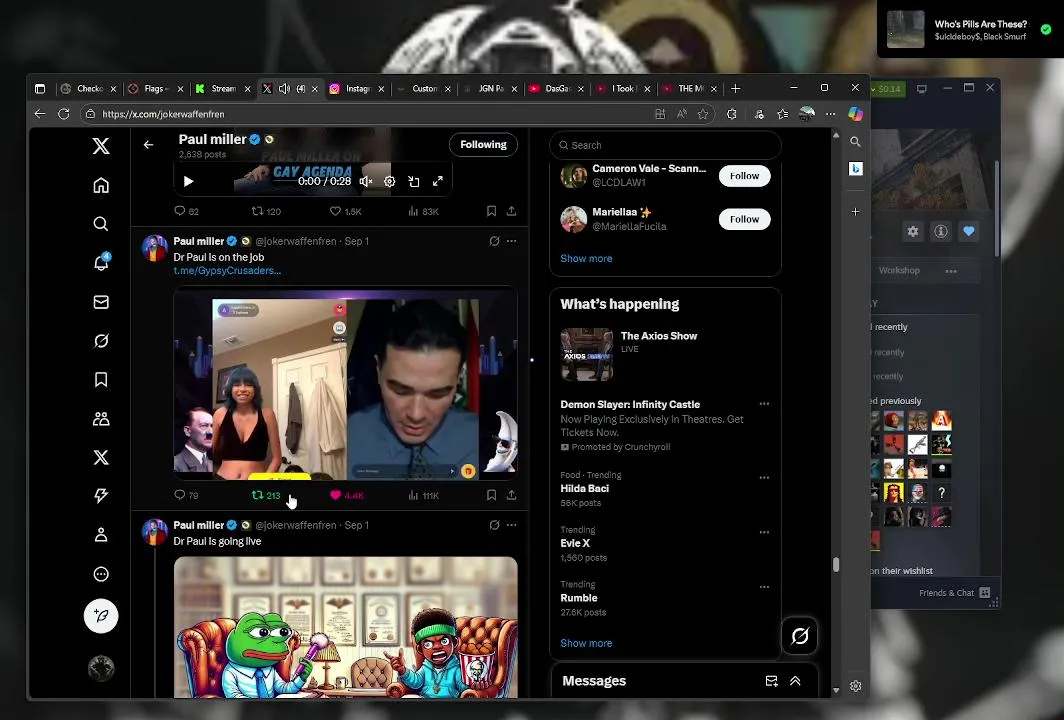
Task: Click the X Search field
Action: point(665,145)
